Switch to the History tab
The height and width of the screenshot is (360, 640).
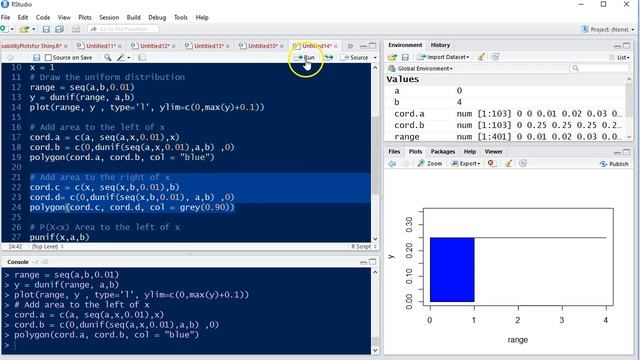pos(440,45)
